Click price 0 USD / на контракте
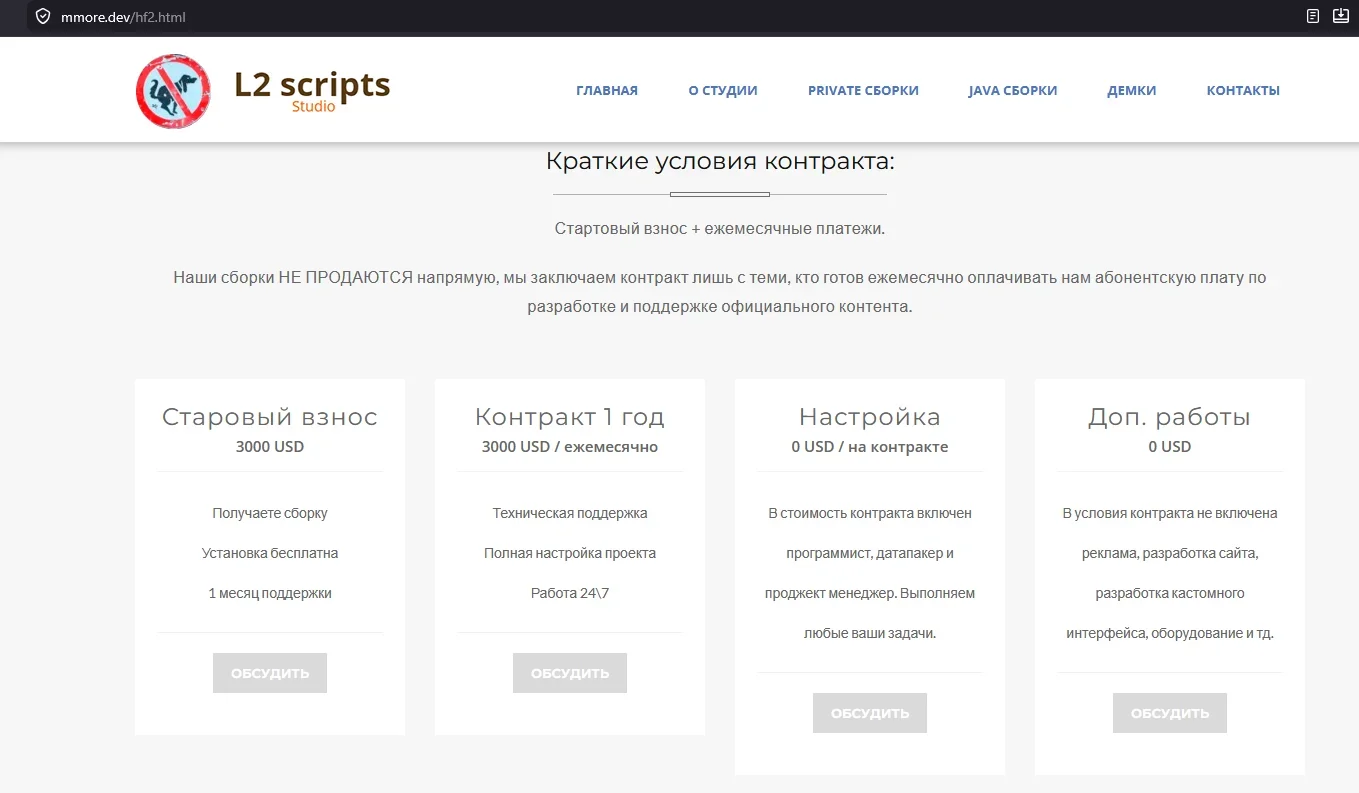The image size is (1359, 793). click(x=870, y=447)
